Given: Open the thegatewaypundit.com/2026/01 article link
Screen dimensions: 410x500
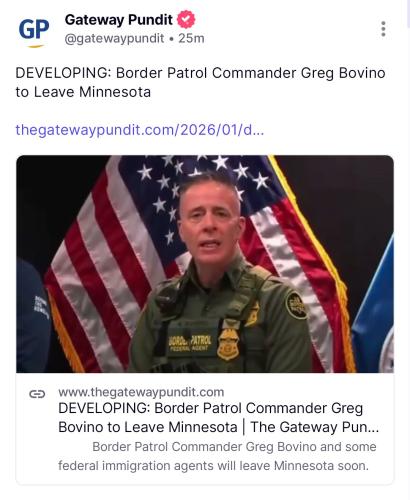Looking at the screenshot, I should pyautogui.click(x=140, y=130).
